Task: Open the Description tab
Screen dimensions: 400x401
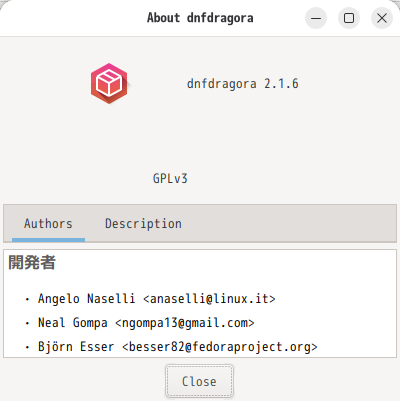Action: (143, 224)
